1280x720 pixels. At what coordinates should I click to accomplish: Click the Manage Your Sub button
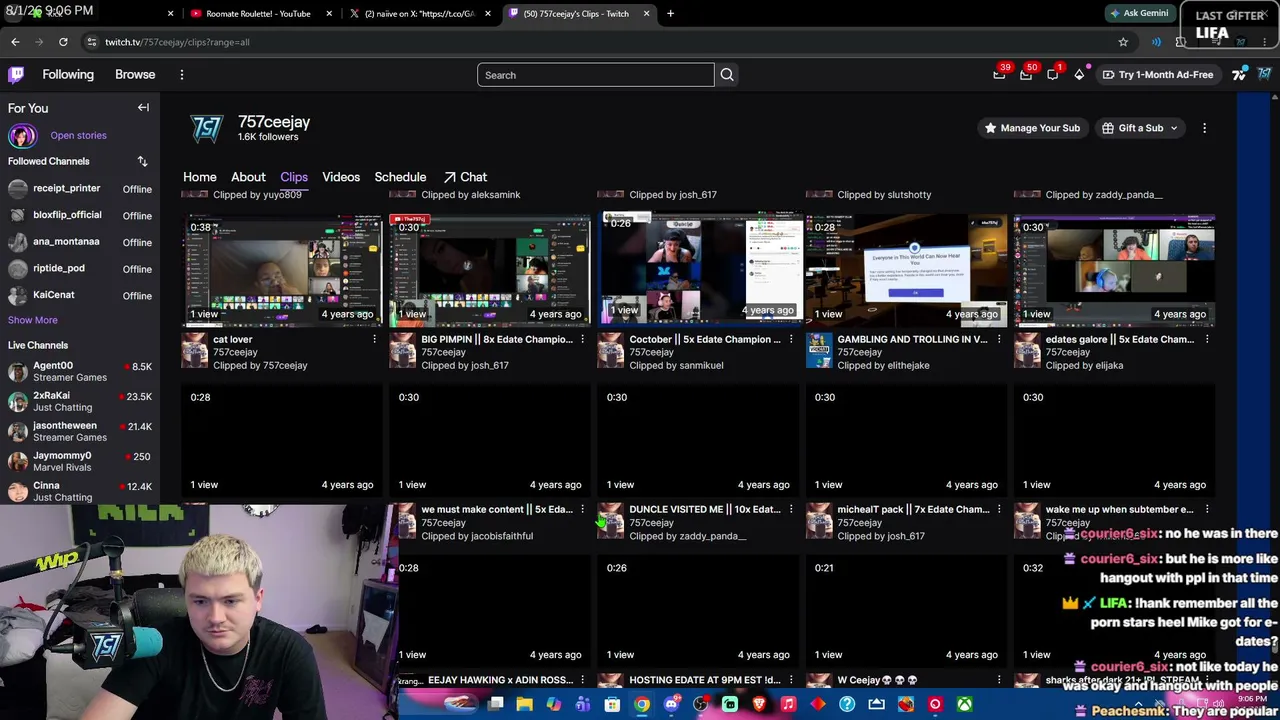click(x=1032, y=128)
